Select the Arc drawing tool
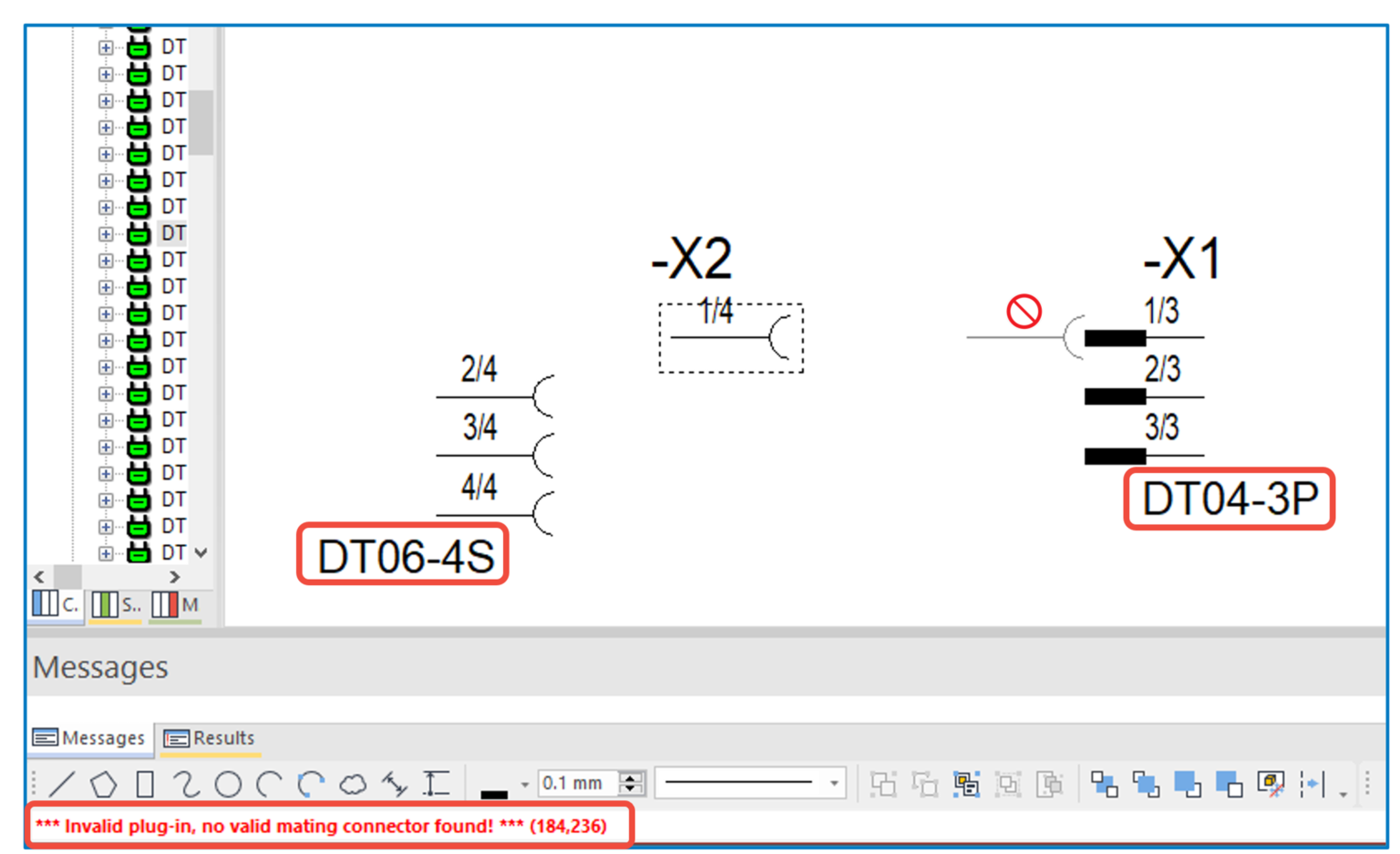Viewport: 1400px width, 854px height. (x=269, y=784)
